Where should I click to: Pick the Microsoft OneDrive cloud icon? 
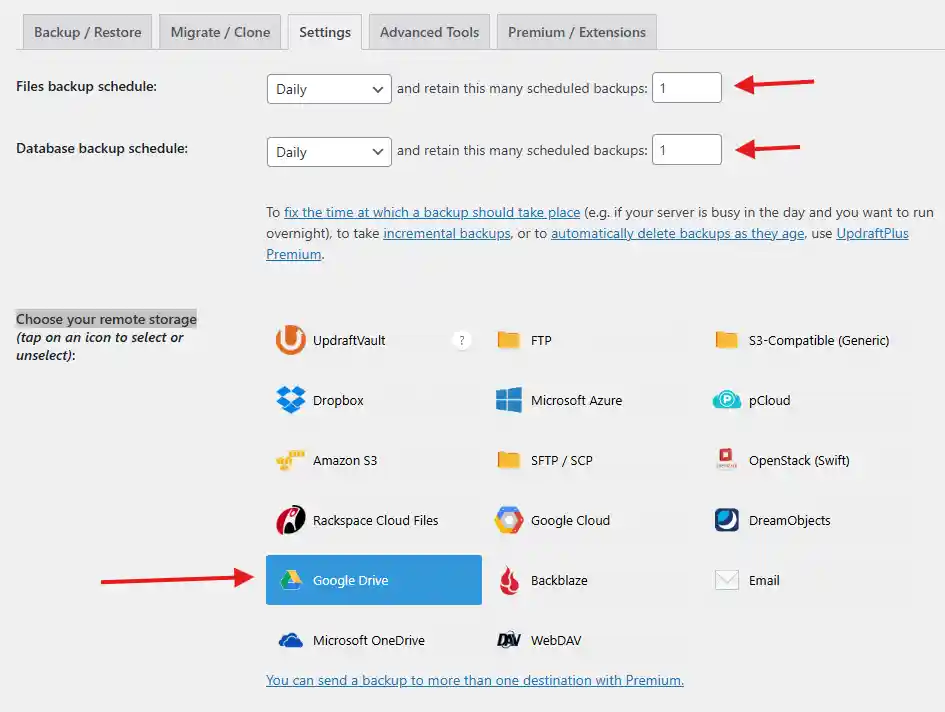(x=290, y=640)
